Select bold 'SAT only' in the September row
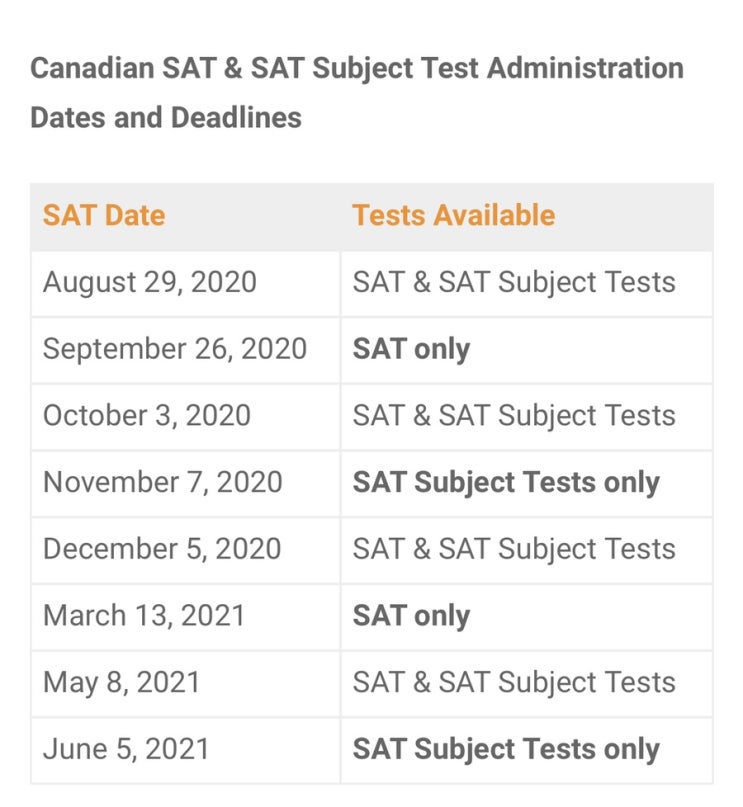This screenshot has width=743, height=807. click(x=411, y=349)
